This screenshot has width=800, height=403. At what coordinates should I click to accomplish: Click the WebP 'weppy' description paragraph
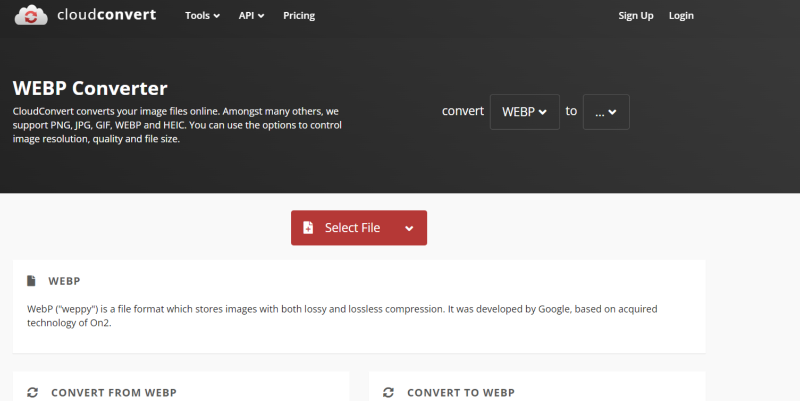pyautogui.click(x=342, y=316)
